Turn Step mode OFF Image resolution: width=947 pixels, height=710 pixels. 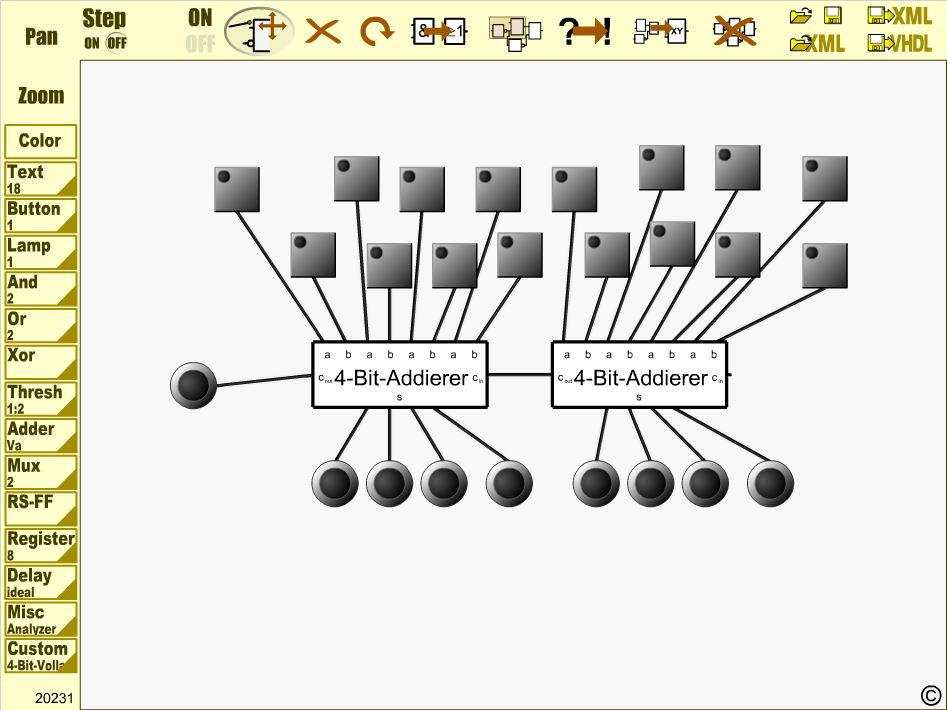pyautogui.click(x=116, y=43)
